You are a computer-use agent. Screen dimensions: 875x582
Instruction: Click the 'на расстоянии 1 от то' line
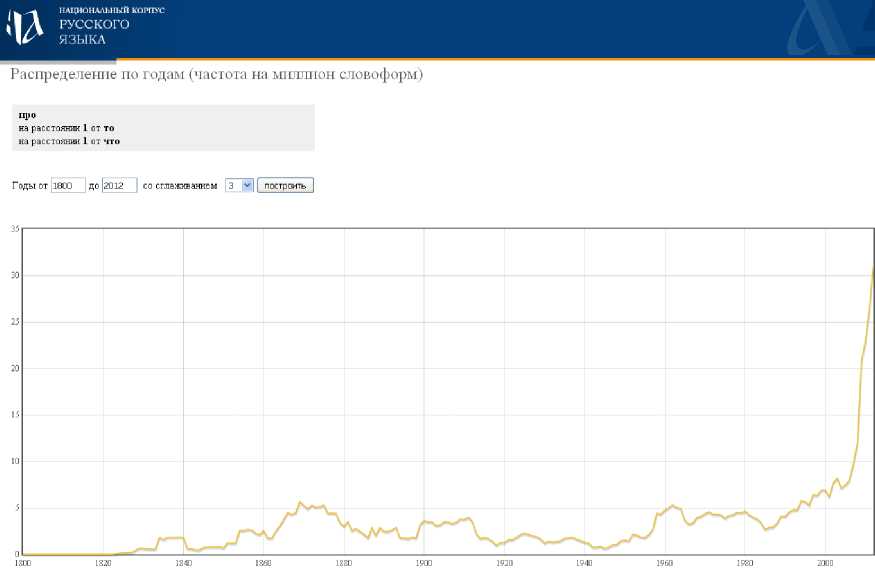pyautogui.click(x=66, y=128)
